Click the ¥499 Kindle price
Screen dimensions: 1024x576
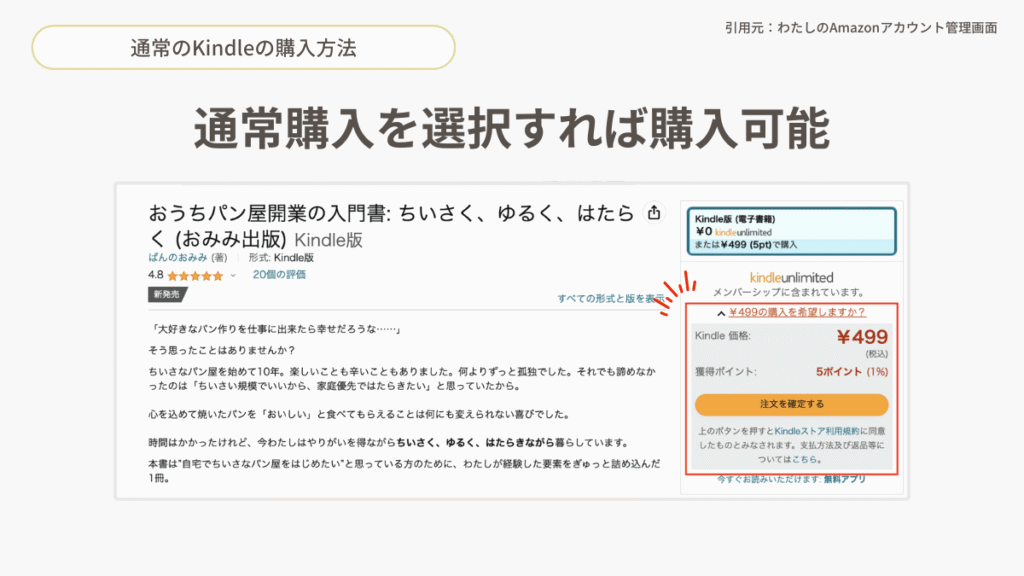coord(862,337)
